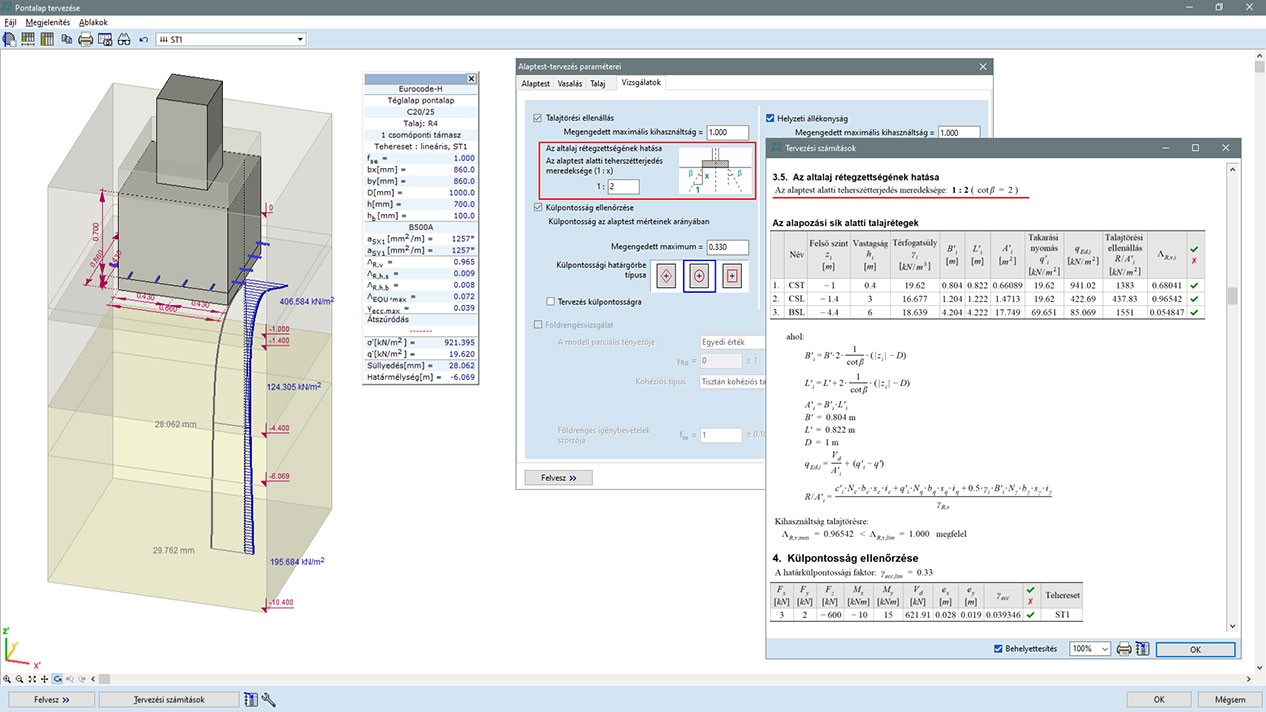1266x712 pixels.
Task: Click the fit-to-window icon
Action: [x=31, y=679]
